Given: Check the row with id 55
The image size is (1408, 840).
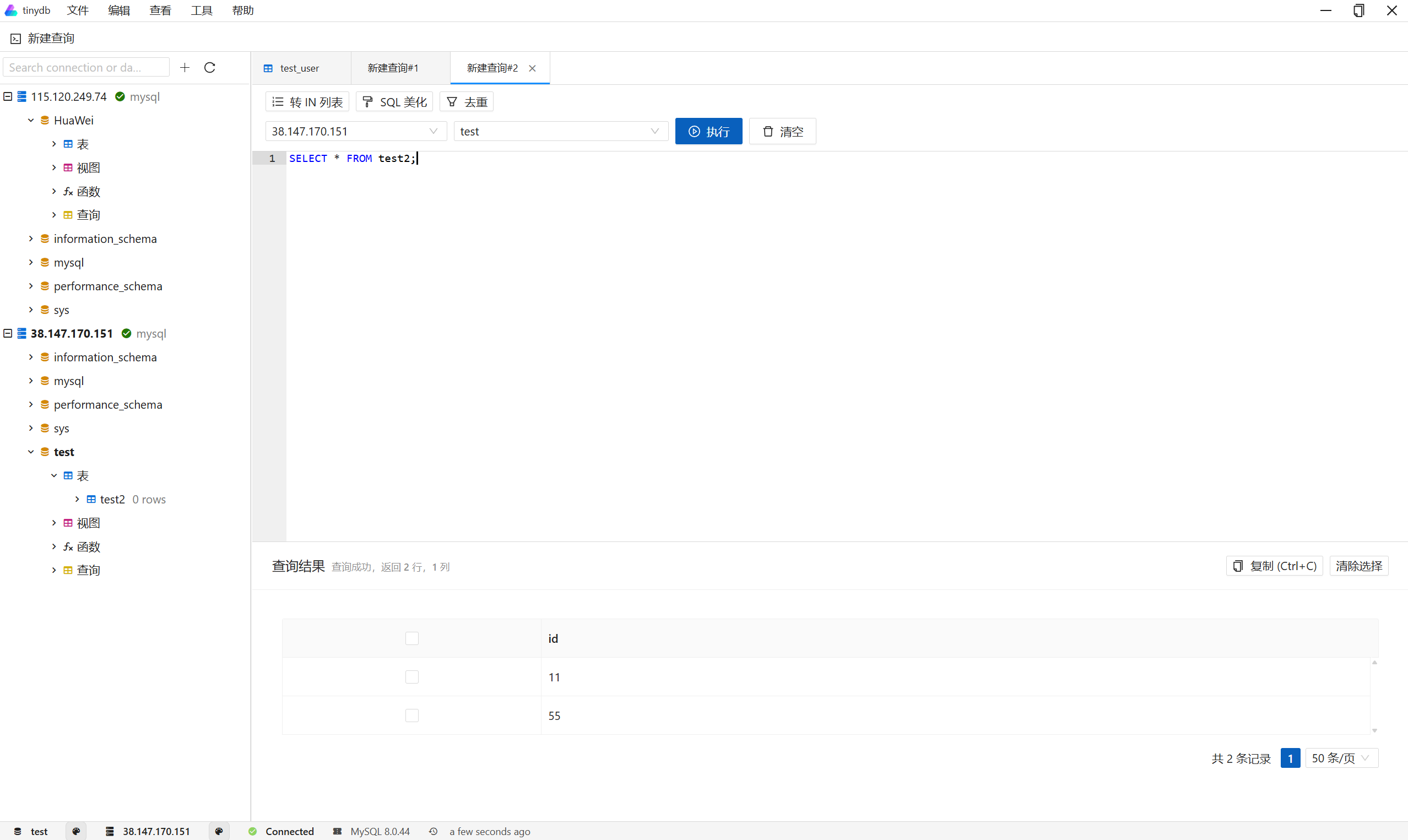Looking at the screenshot, I should coord(412,716).
